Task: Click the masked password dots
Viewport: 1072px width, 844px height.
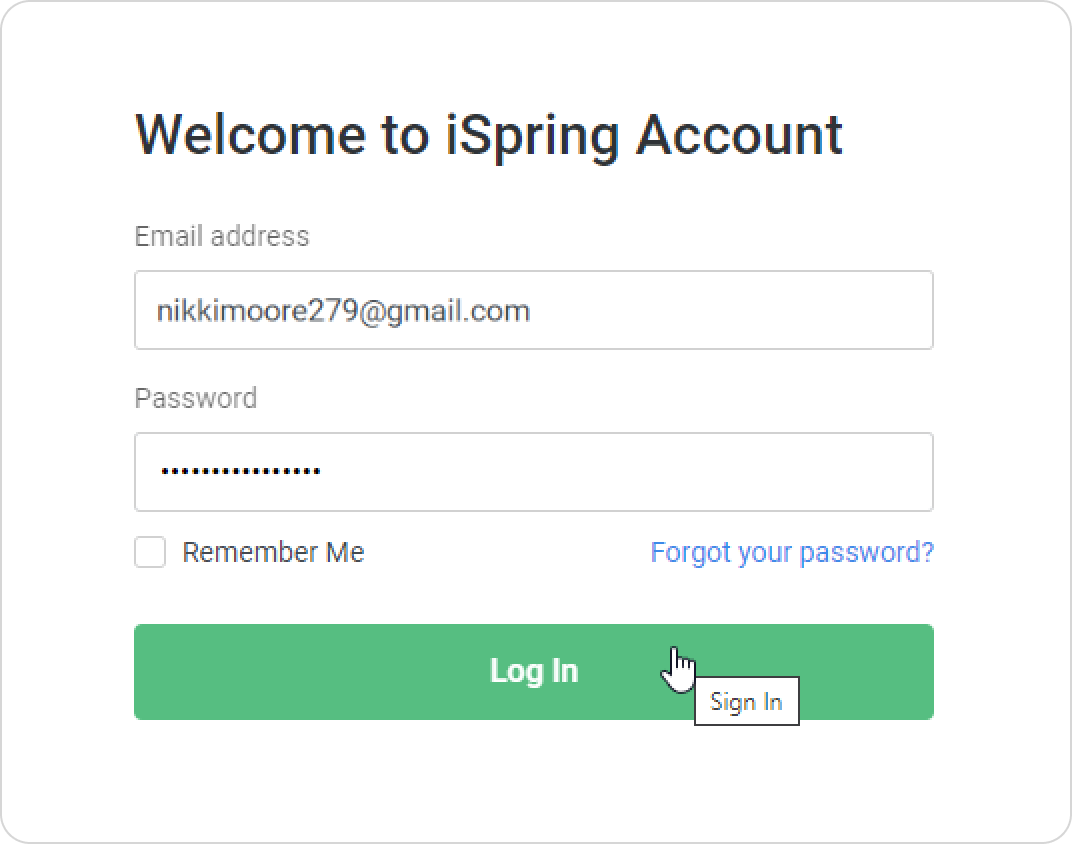Action: (x=240, y=471)
